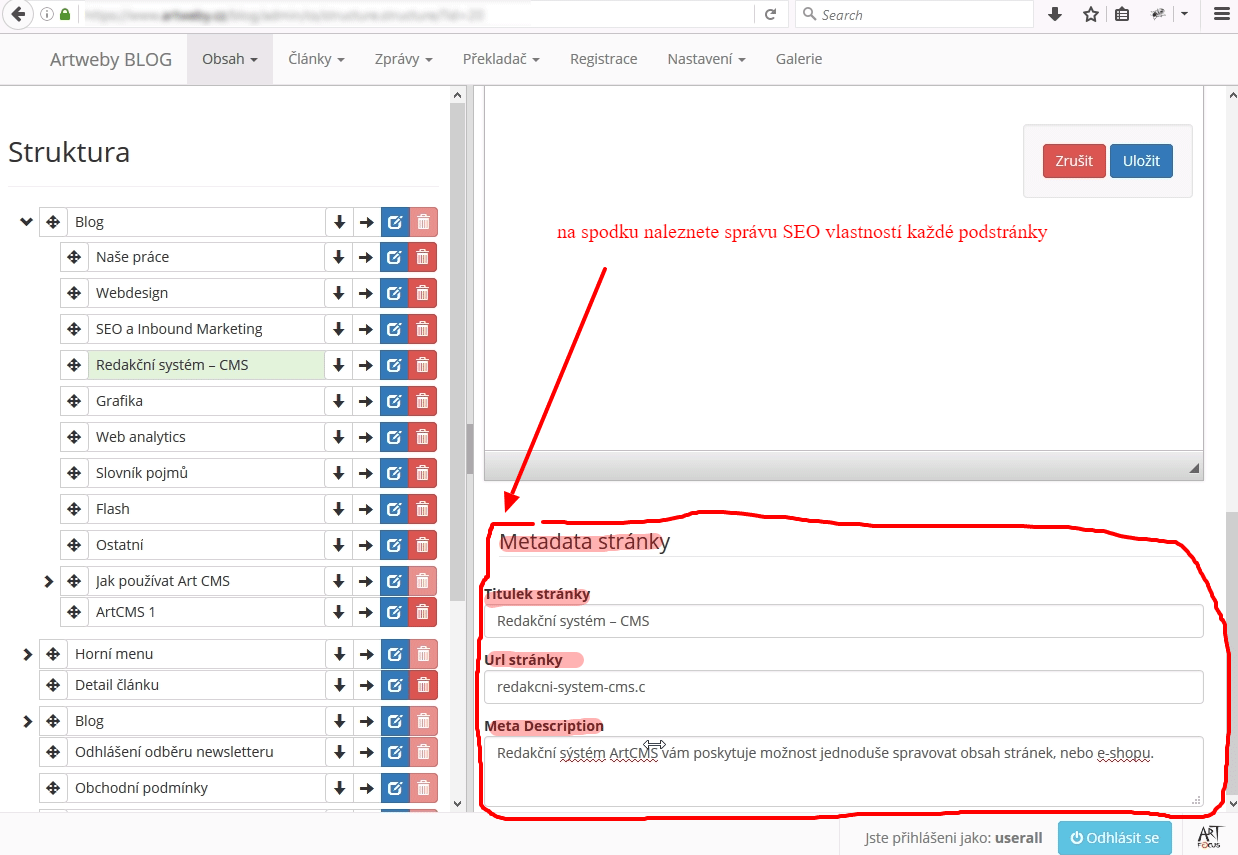Edit the Jak používat Art CMS item
Viewport: 1238px width, 855px height.
(394, 581)
